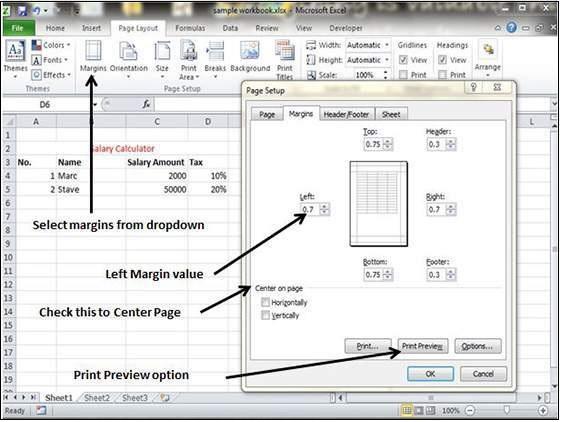This screenshot has width=561, height=422.
Task: Open the Colors theme dropdown
Action: pos(51,45)
